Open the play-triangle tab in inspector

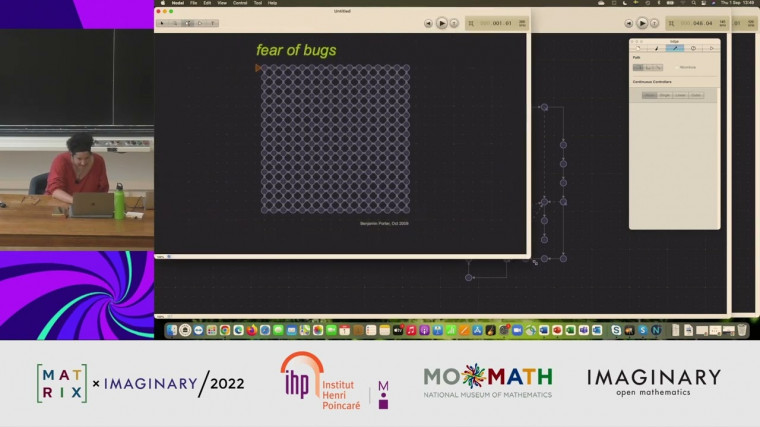[710, 48]
